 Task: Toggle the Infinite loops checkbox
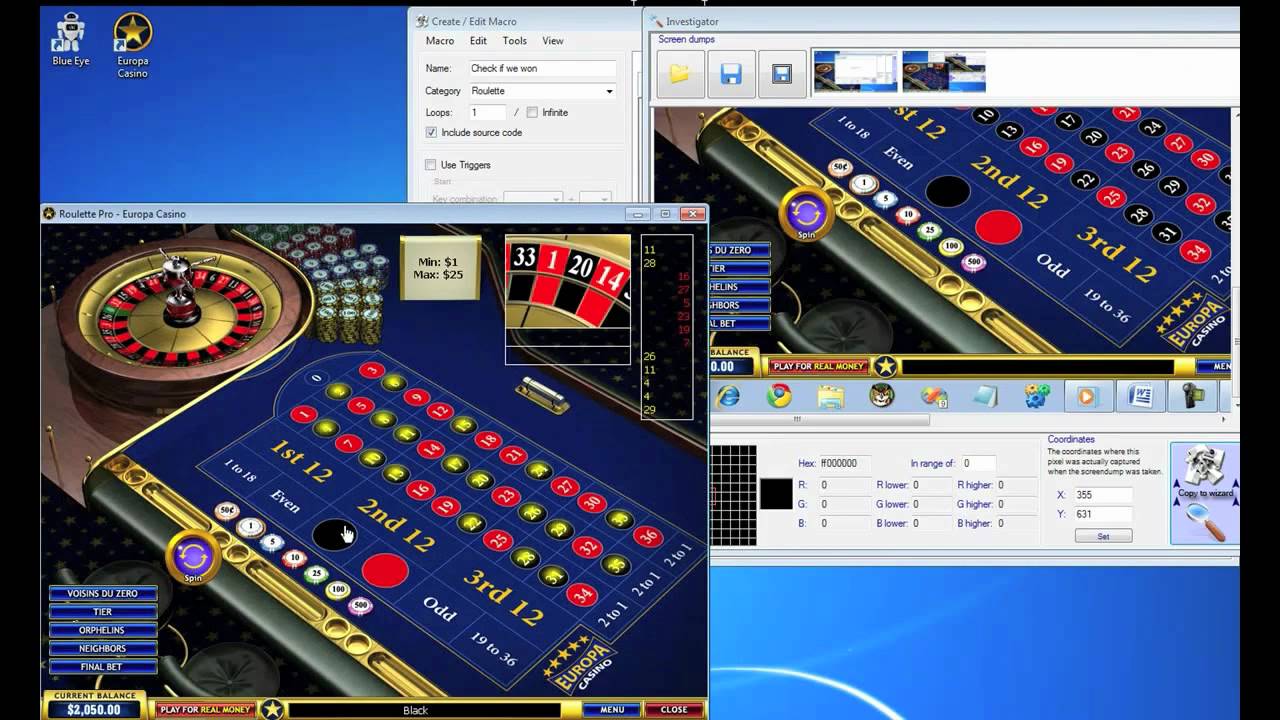point(532,112)
